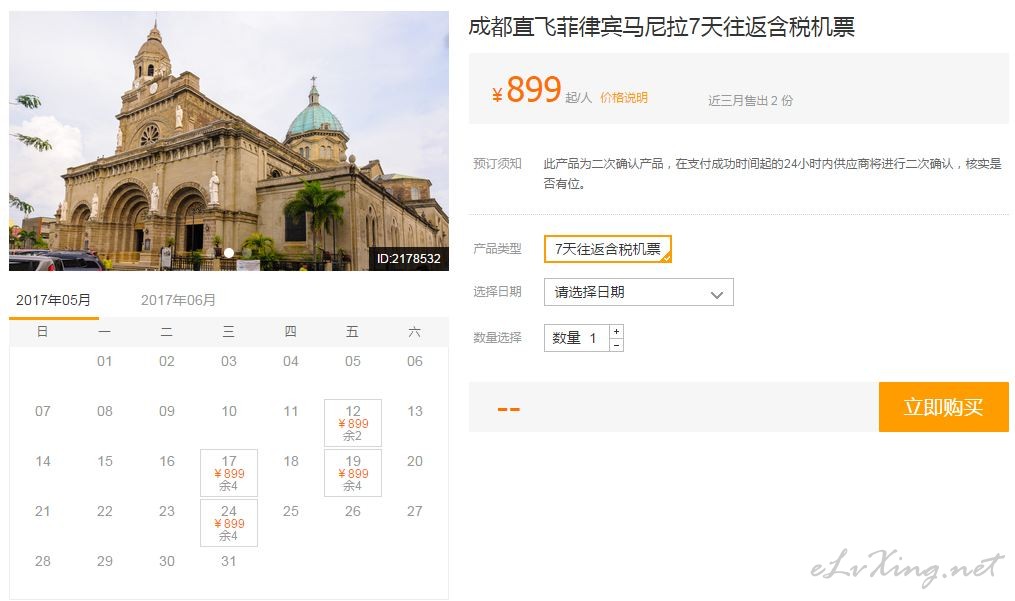
Task: Select May 24 priced ¥899
Action: [229, 523]
